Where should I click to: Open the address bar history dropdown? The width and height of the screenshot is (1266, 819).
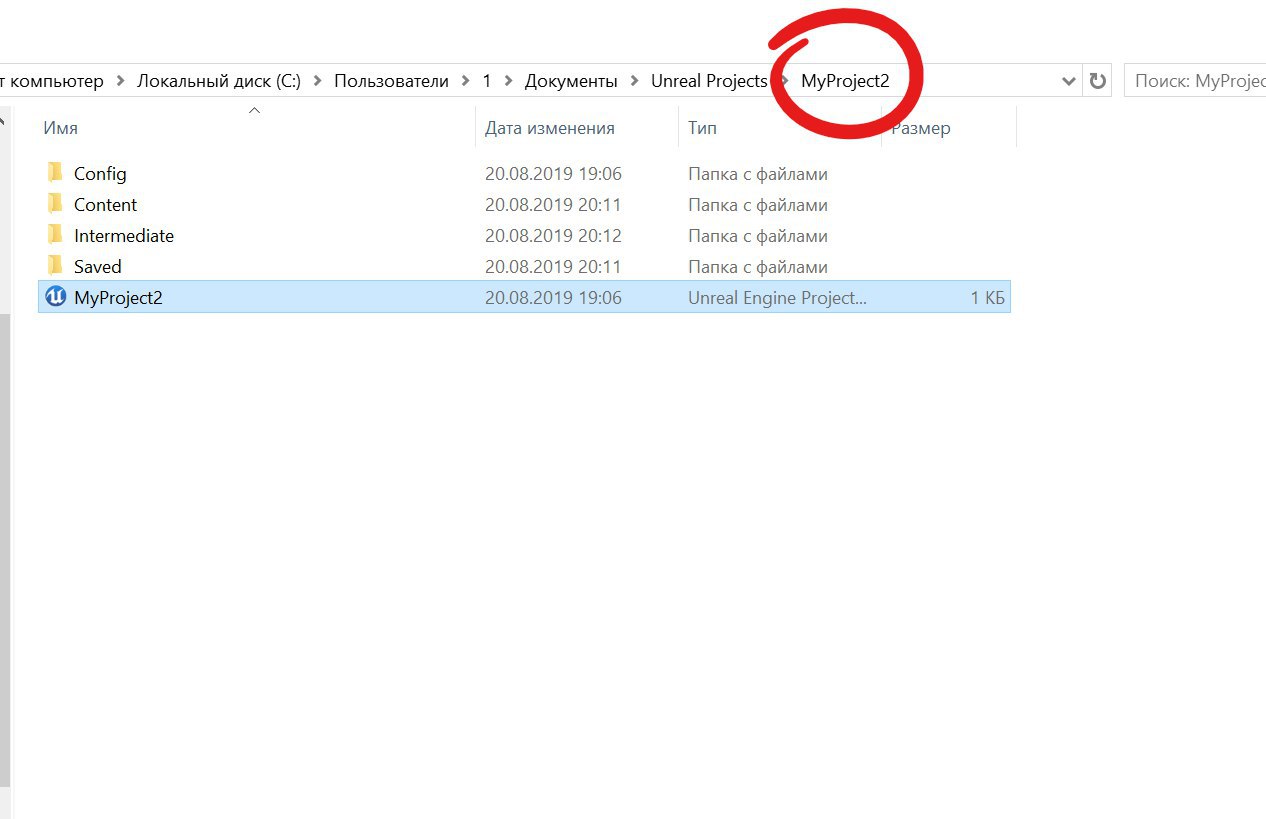tap(1069, 81)
